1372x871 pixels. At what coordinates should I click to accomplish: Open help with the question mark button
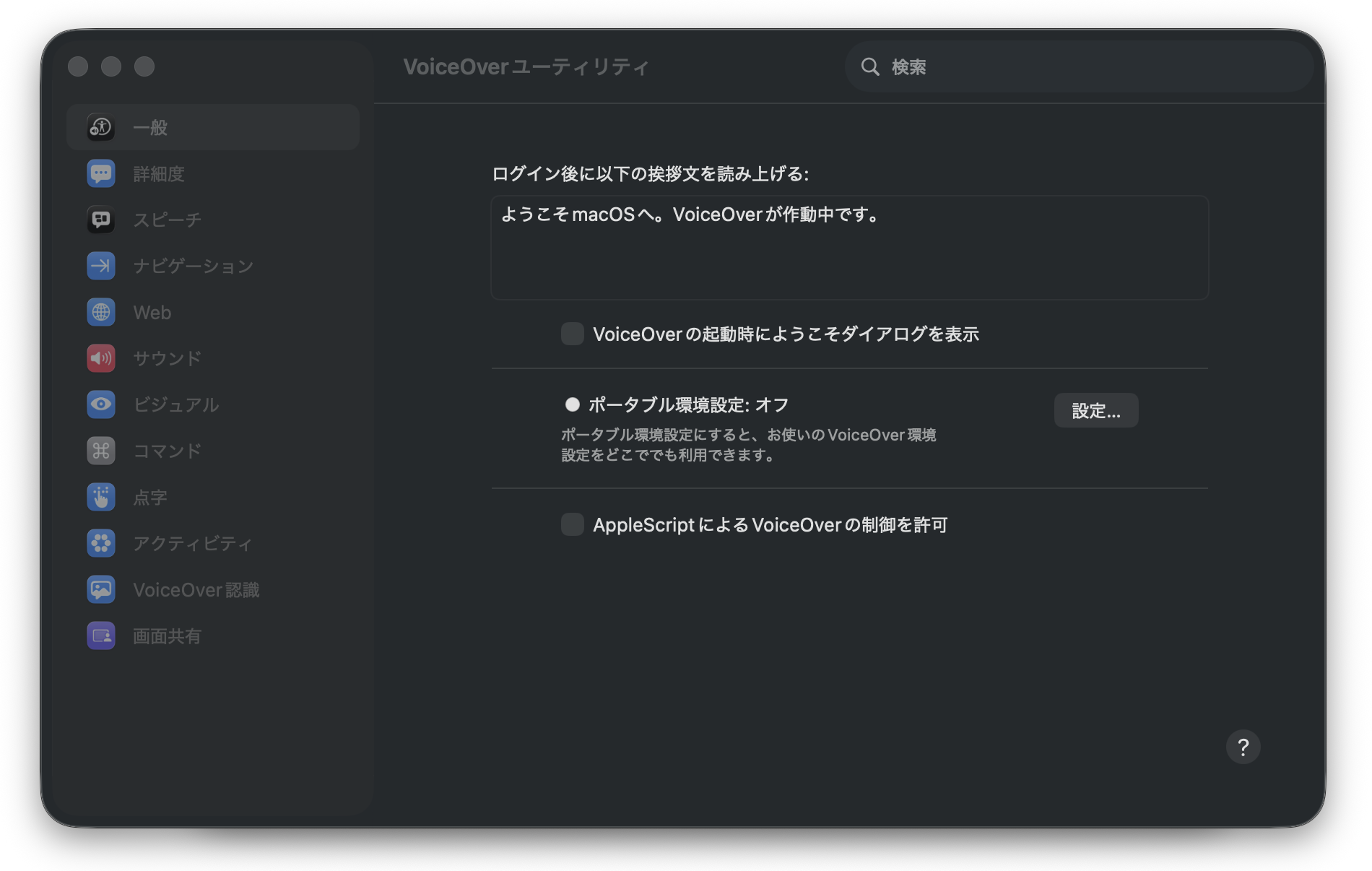pos(1243,747)
